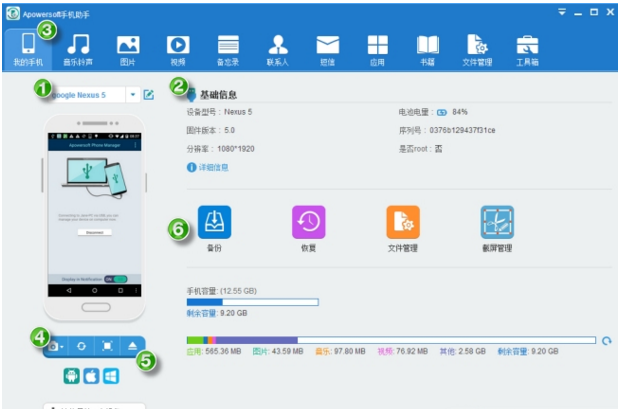Viewport: 622px width, 409px height.
Task: Open the 我的手机 (My Phone) tab
Action: point(28,50)
